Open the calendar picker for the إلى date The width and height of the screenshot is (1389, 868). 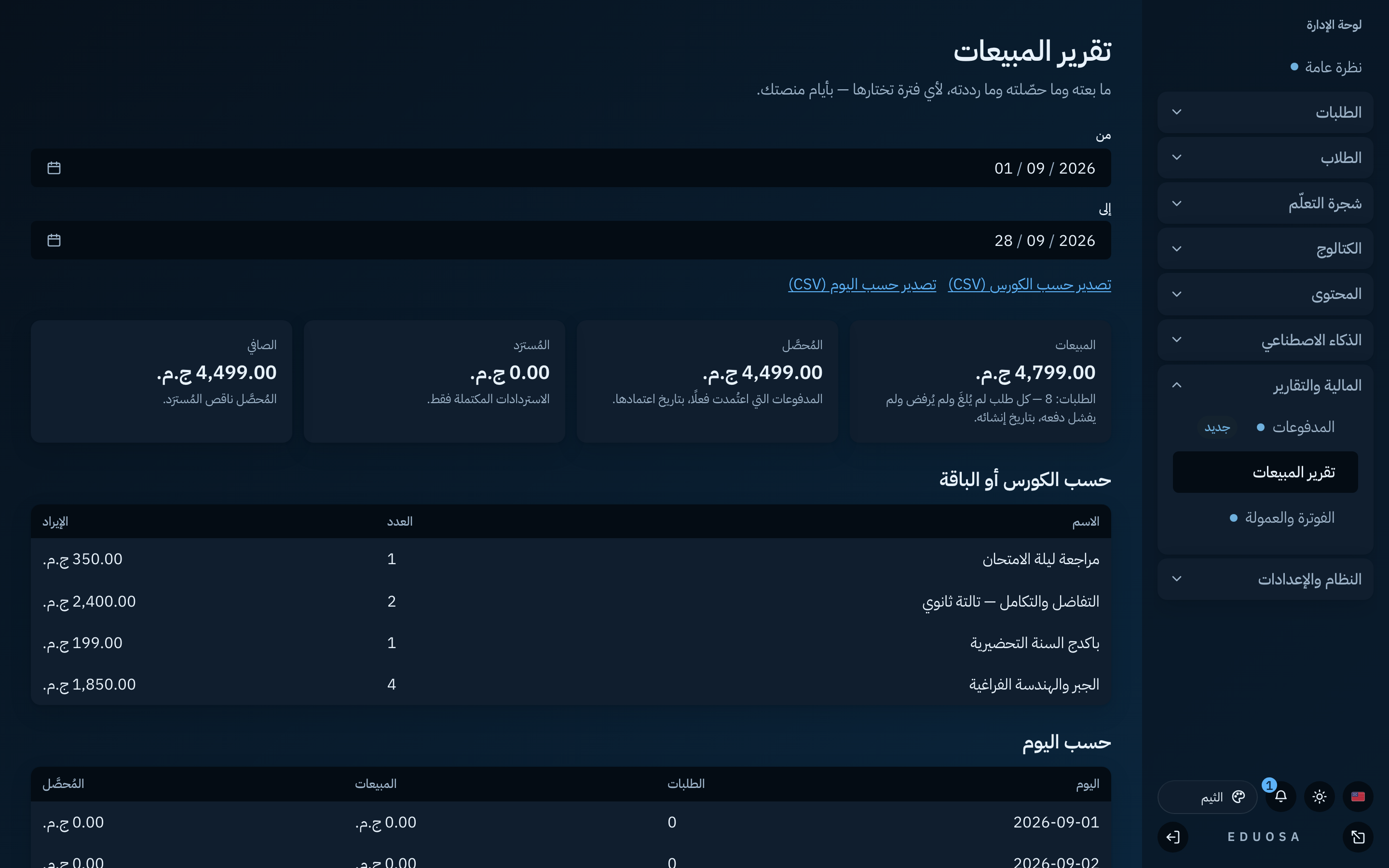(54, 240)
